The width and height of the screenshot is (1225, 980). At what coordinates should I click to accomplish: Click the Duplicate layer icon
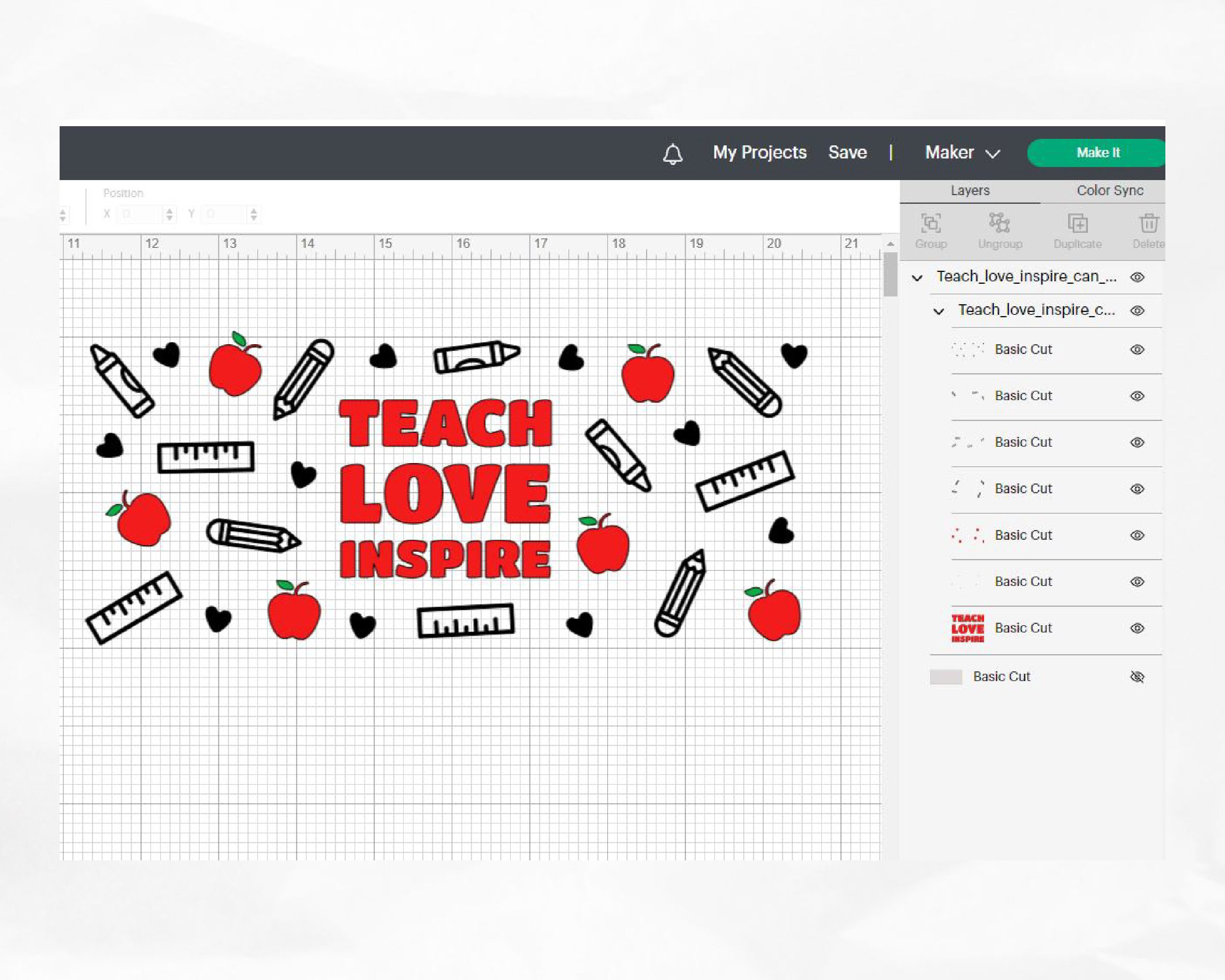[x=1078, y=223]
